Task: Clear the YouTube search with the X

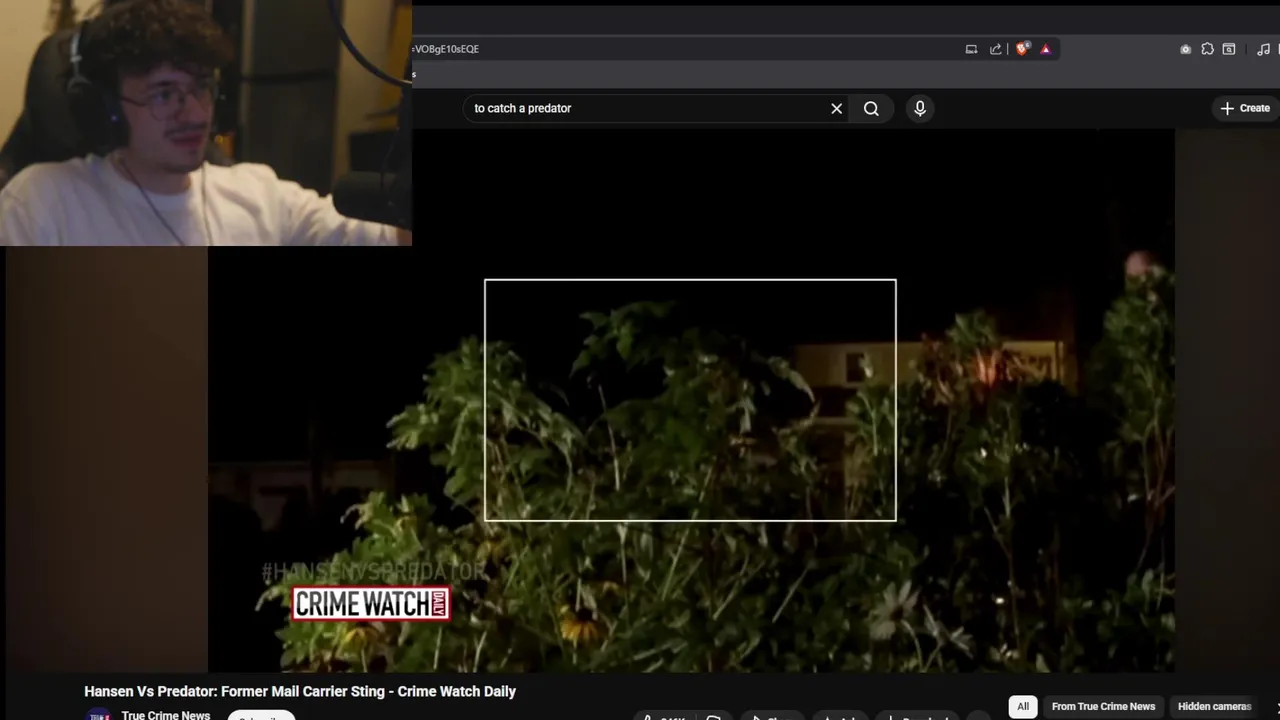Action: point(837,108)
